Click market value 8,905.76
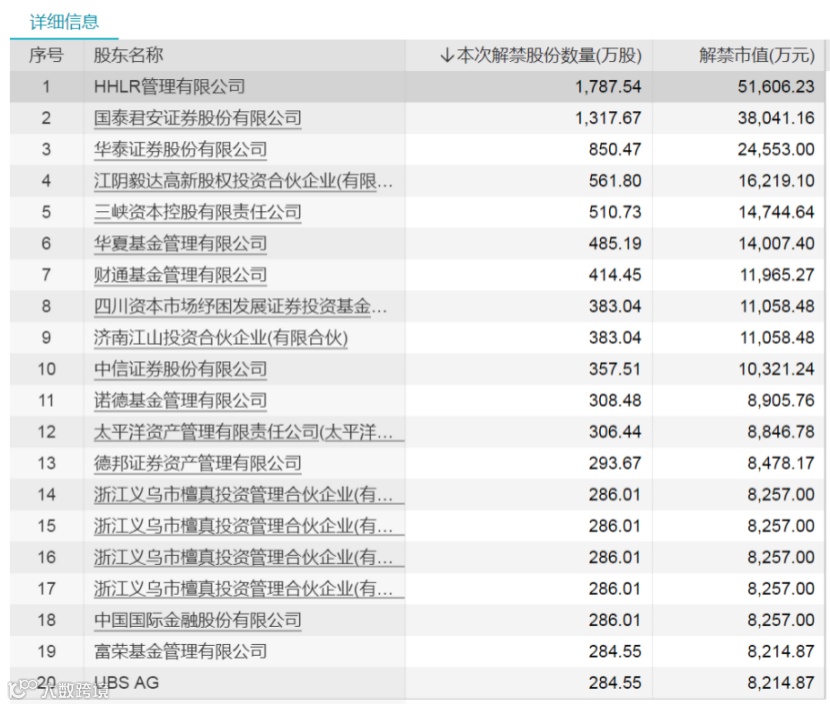Image resolution: width=830 pixels, height=706 pixels. pos(781,400)
